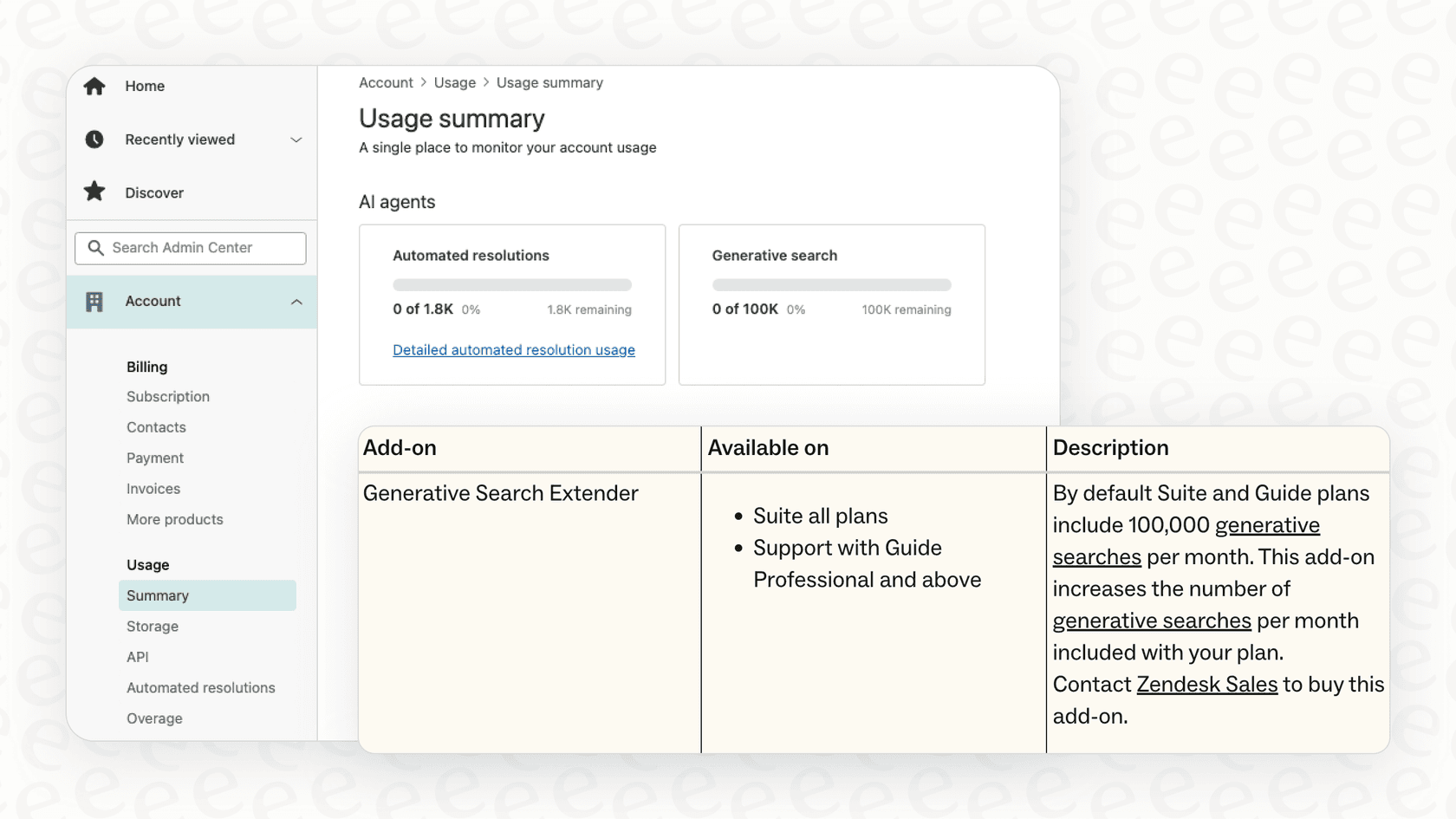The image size is (1456, 819).
Task: Click the Home icon in the sidebar
Action: [x=94, y=86]
